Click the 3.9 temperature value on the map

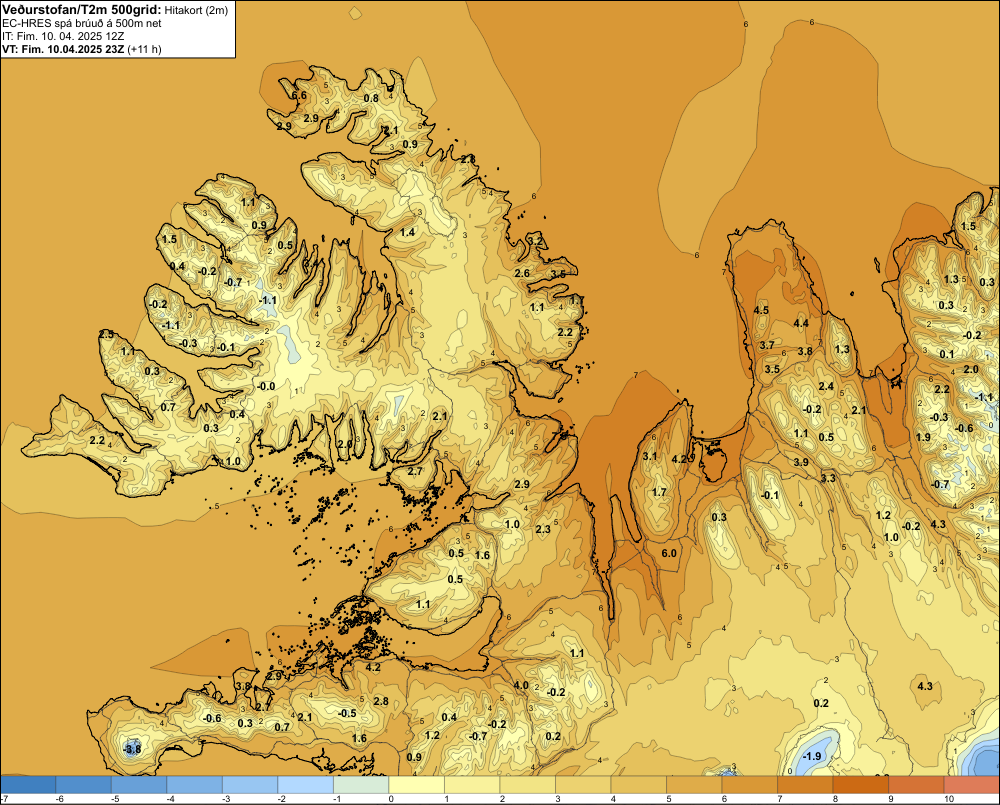point(802,462)
